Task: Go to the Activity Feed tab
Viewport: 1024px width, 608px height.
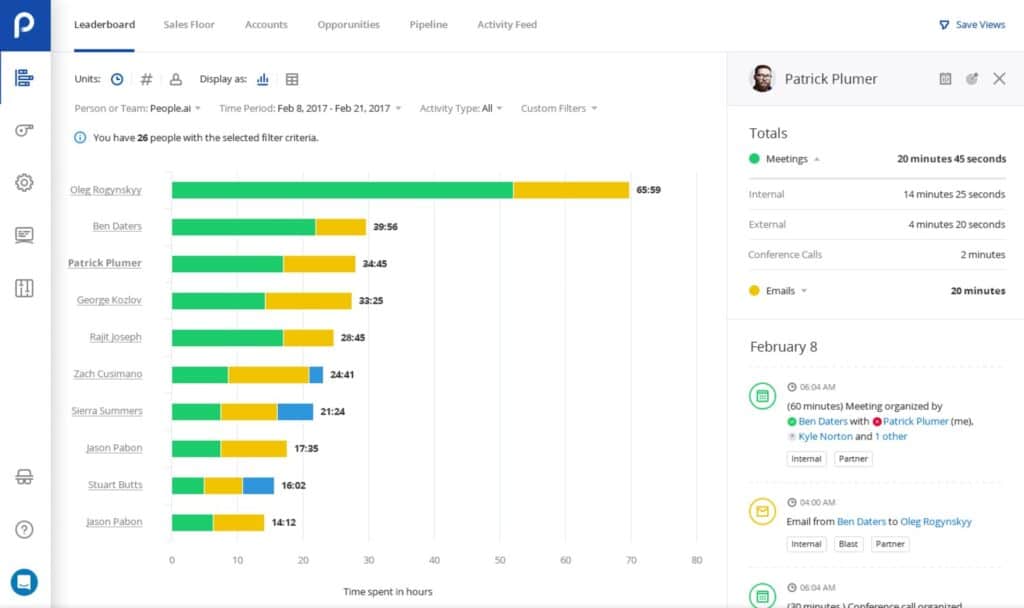Action: pyautogui.click(x=506, y=25)
